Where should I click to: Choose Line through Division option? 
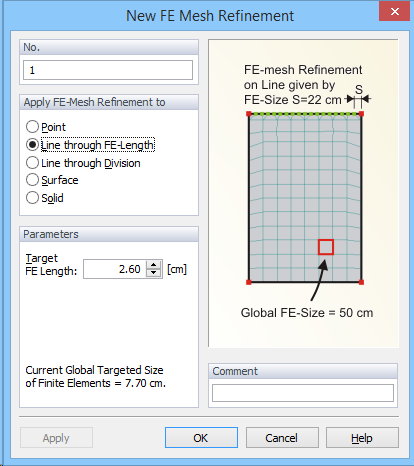(32, 163)
